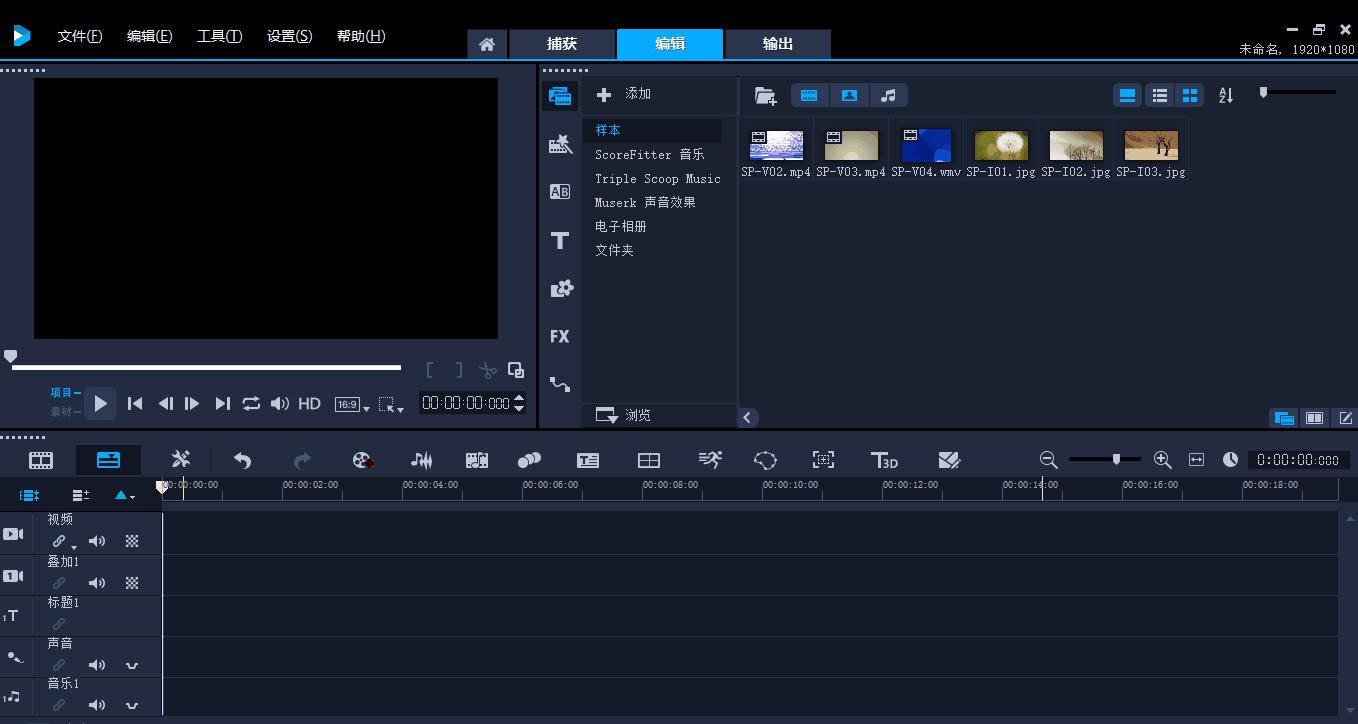This screenshot has width=1358, height=724.
Task: Switch to storyboard view
Action: tap(40, 460)
